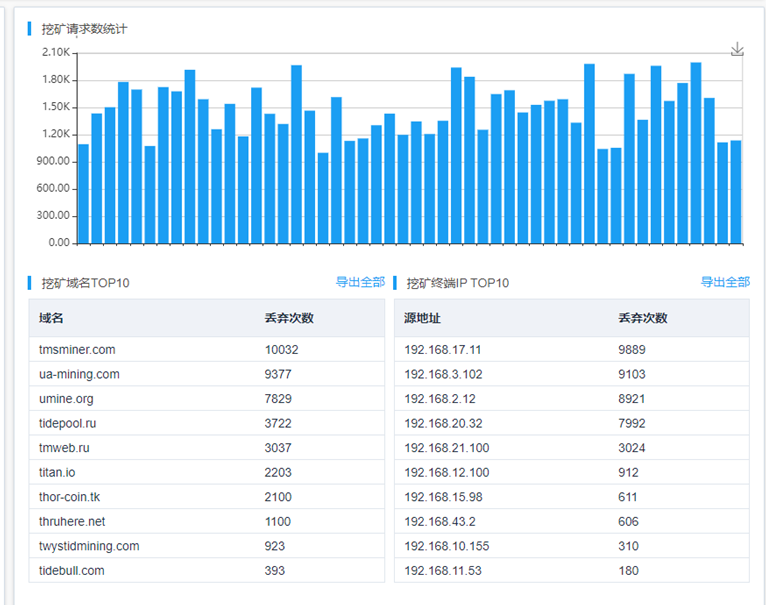Click the 域名 column header
Viewport: 766px width, 605px height.
(x=51, y=318)
